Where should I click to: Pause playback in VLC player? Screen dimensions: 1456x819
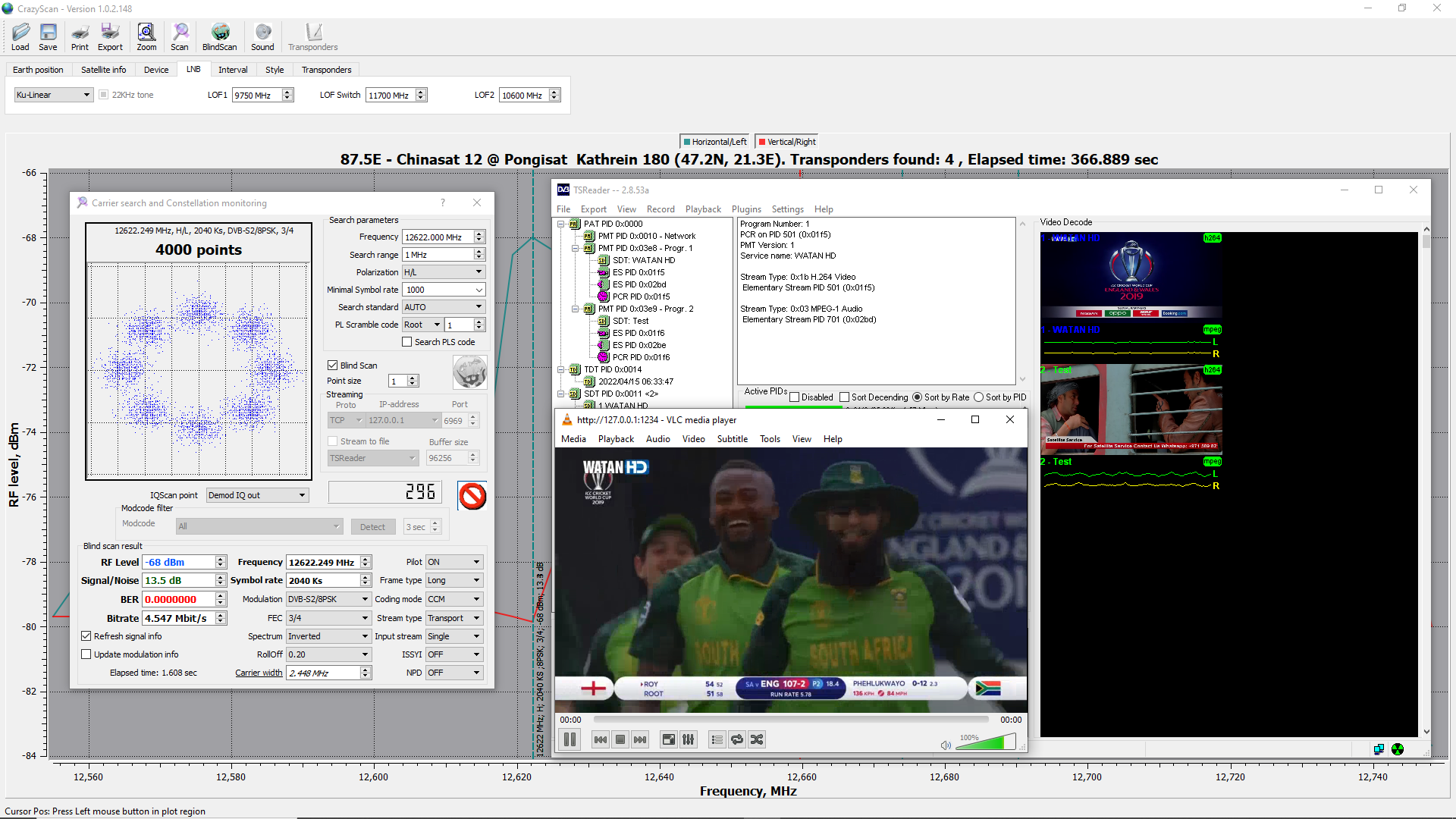pos(570,739)
